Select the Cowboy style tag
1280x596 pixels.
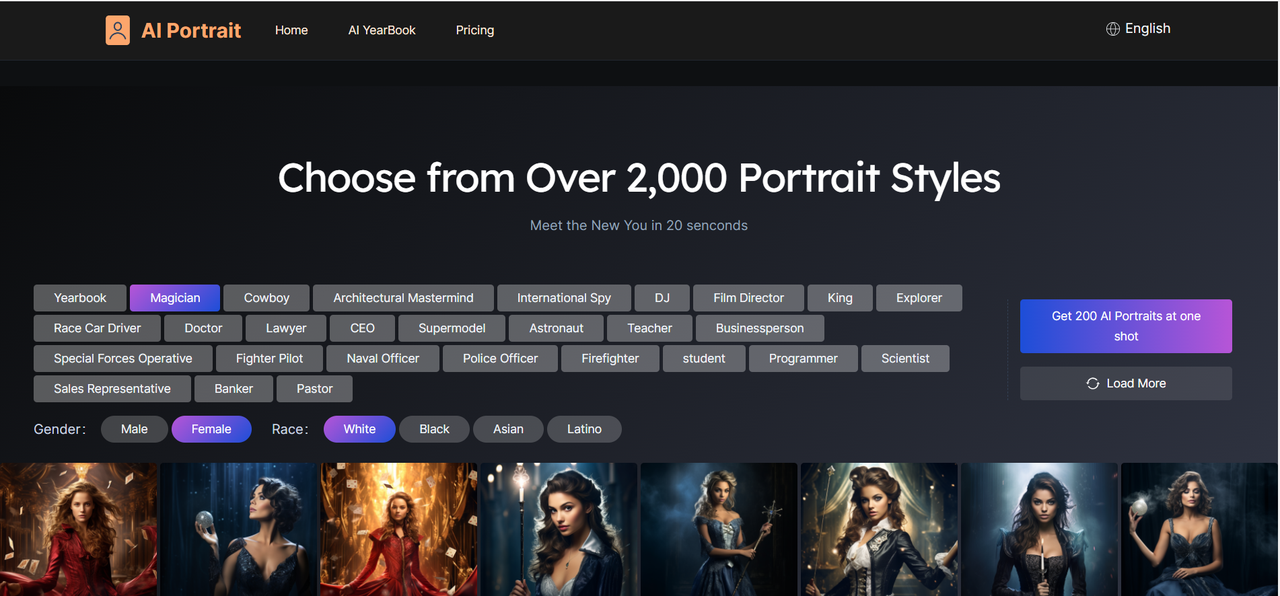[266, 298]
